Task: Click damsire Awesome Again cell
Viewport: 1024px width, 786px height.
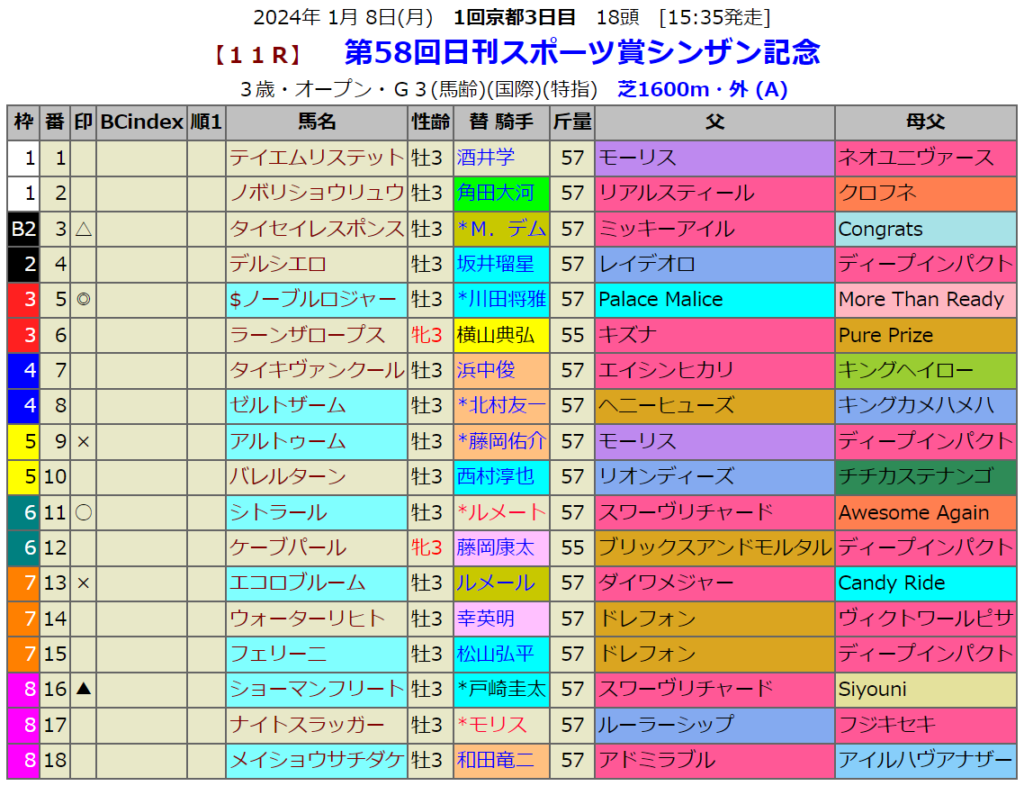Action: click(x=913, y=512)
